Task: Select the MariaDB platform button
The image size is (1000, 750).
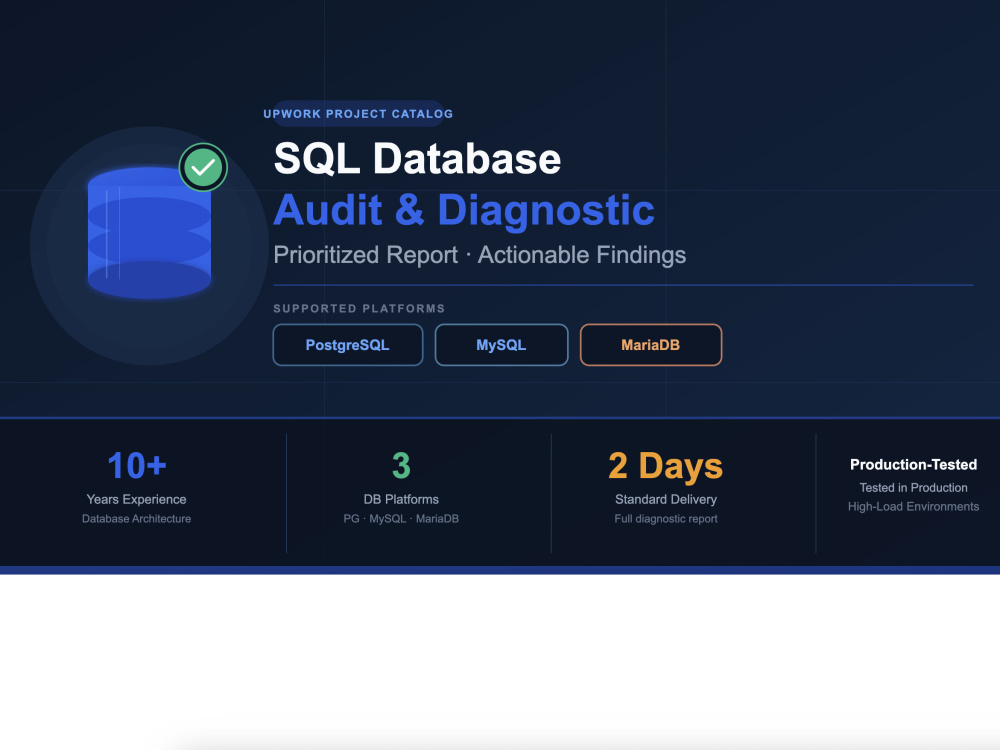Action: coord(651,345)
